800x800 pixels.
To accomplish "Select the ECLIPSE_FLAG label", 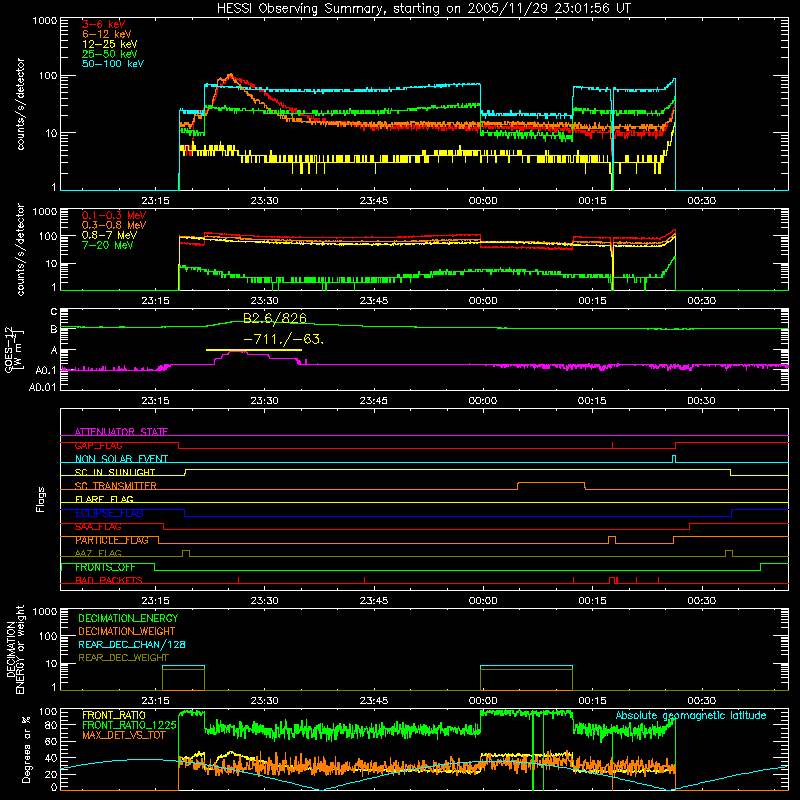I will tap(109, 513).
